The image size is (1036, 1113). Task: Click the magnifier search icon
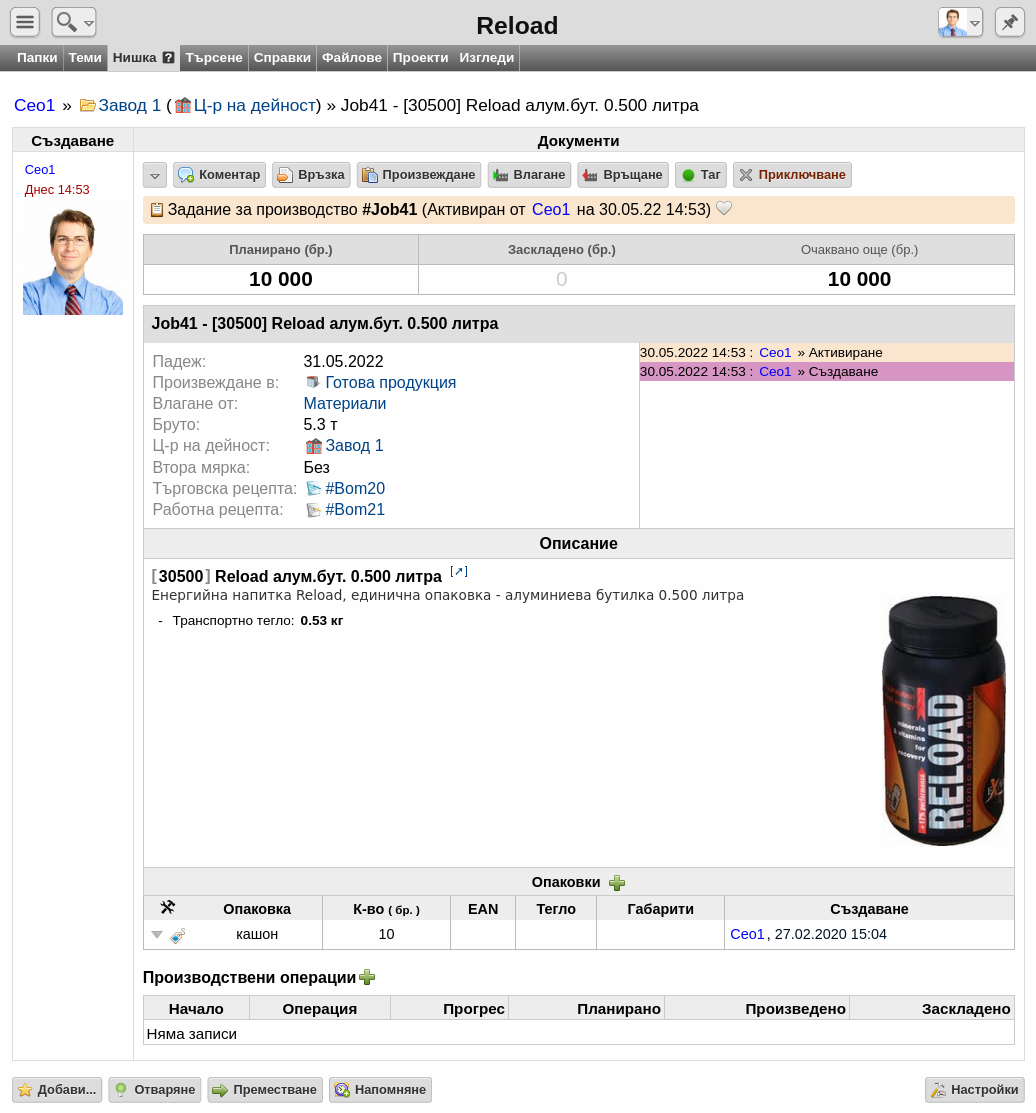pos(66,22)
